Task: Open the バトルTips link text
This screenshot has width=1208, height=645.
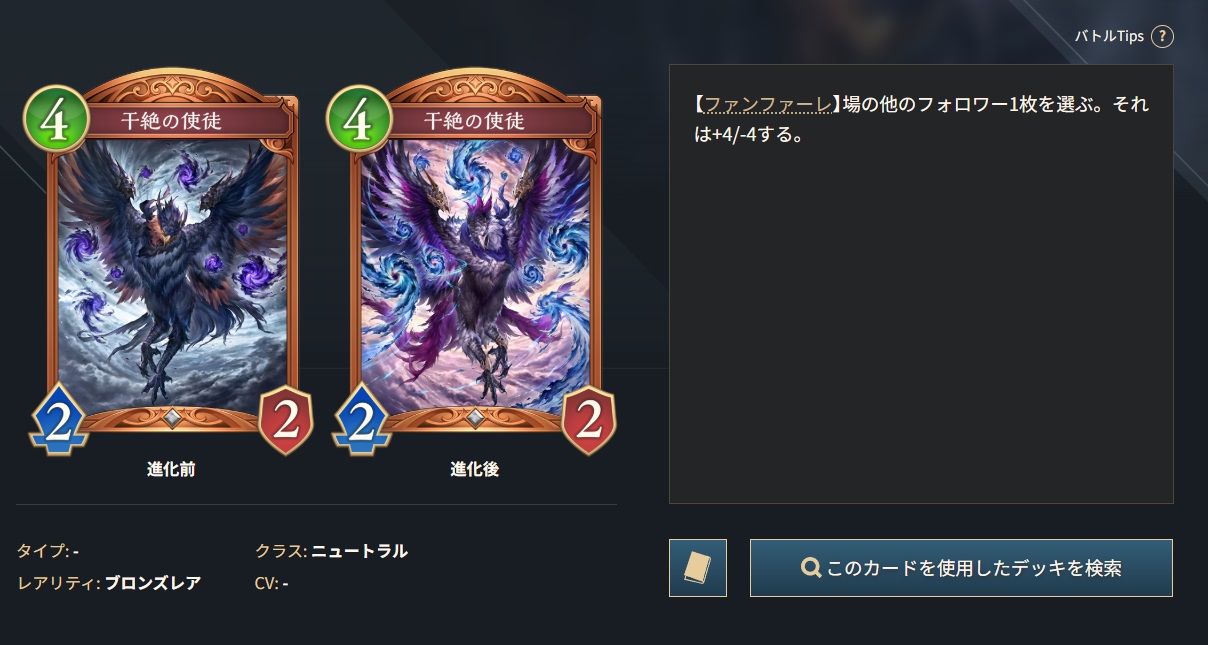Action: point(1109,36)
